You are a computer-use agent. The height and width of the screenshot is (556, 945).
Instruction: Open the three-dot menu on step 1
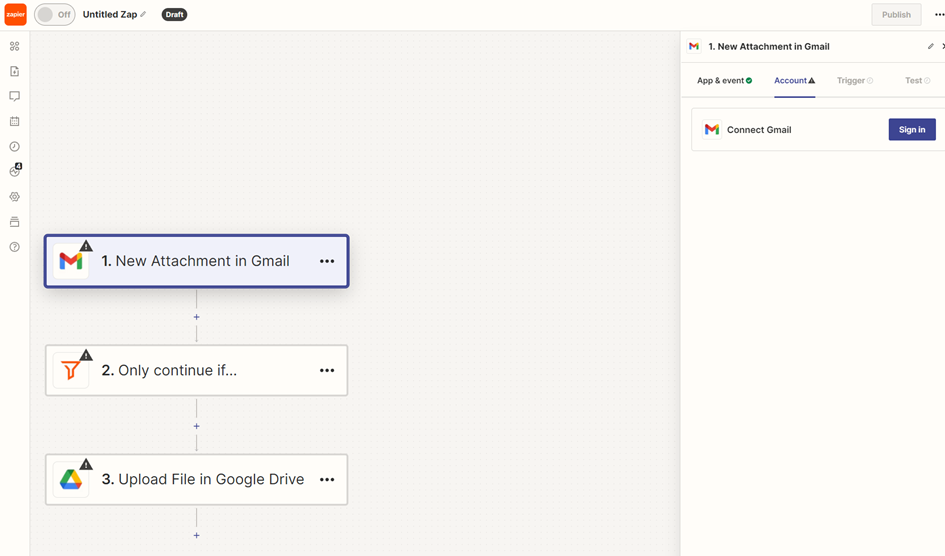[327, 261]
